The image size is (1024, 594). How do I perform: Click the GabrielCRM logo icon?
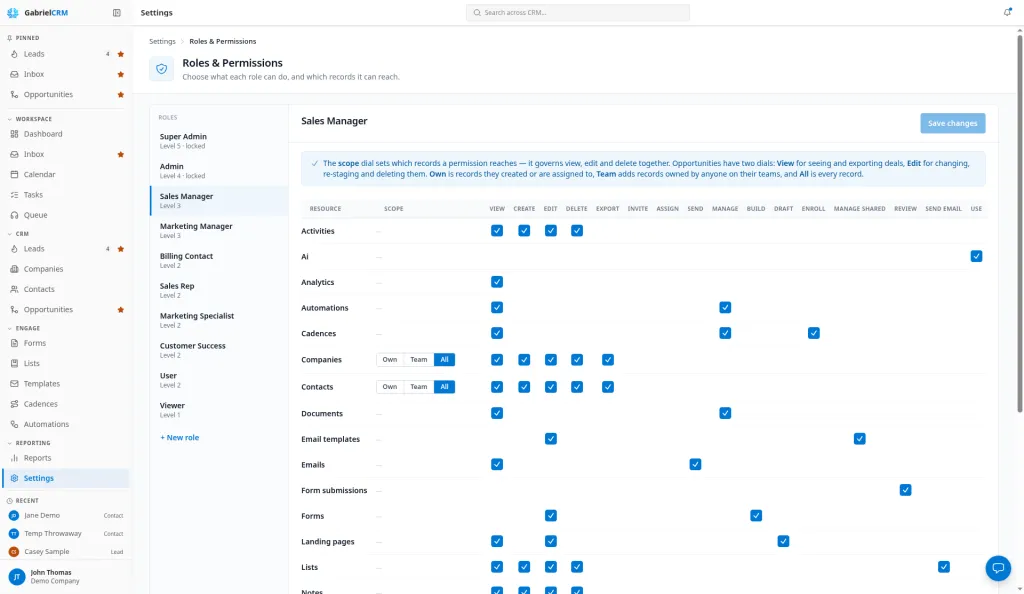tap(12, 12)
